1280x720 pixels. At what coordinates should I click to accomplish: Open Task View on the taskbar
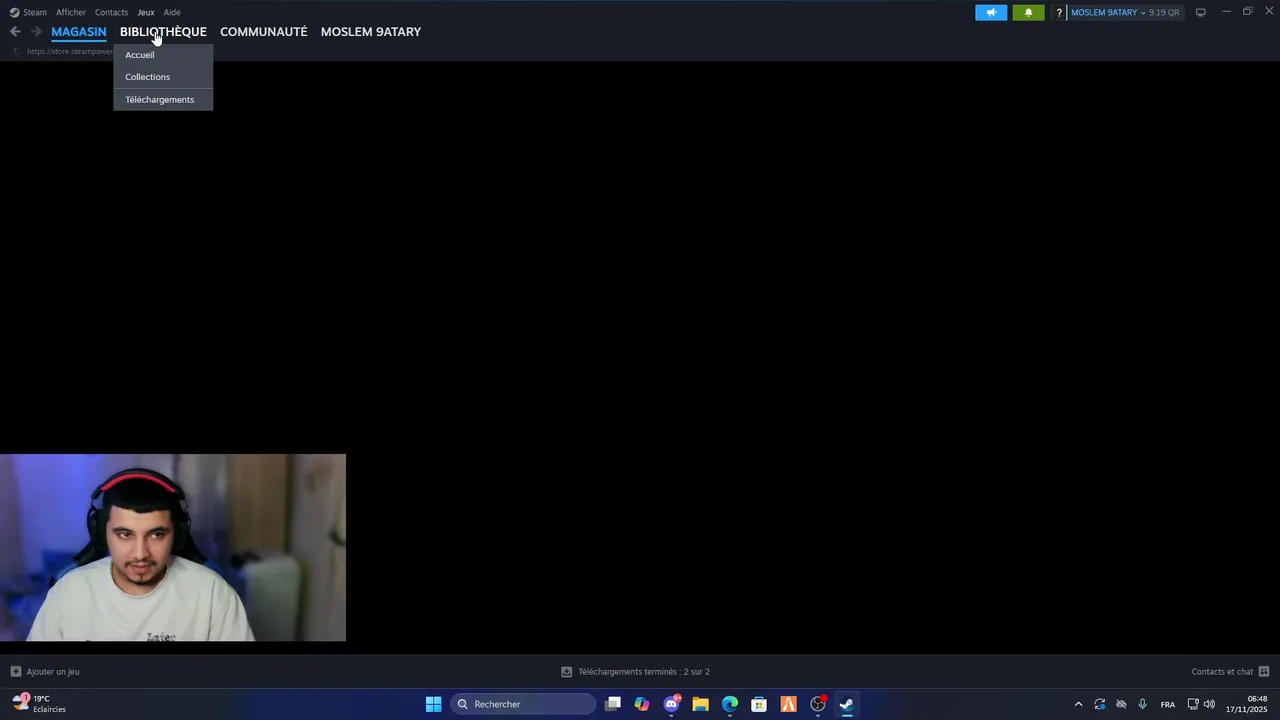coord(613,704)
